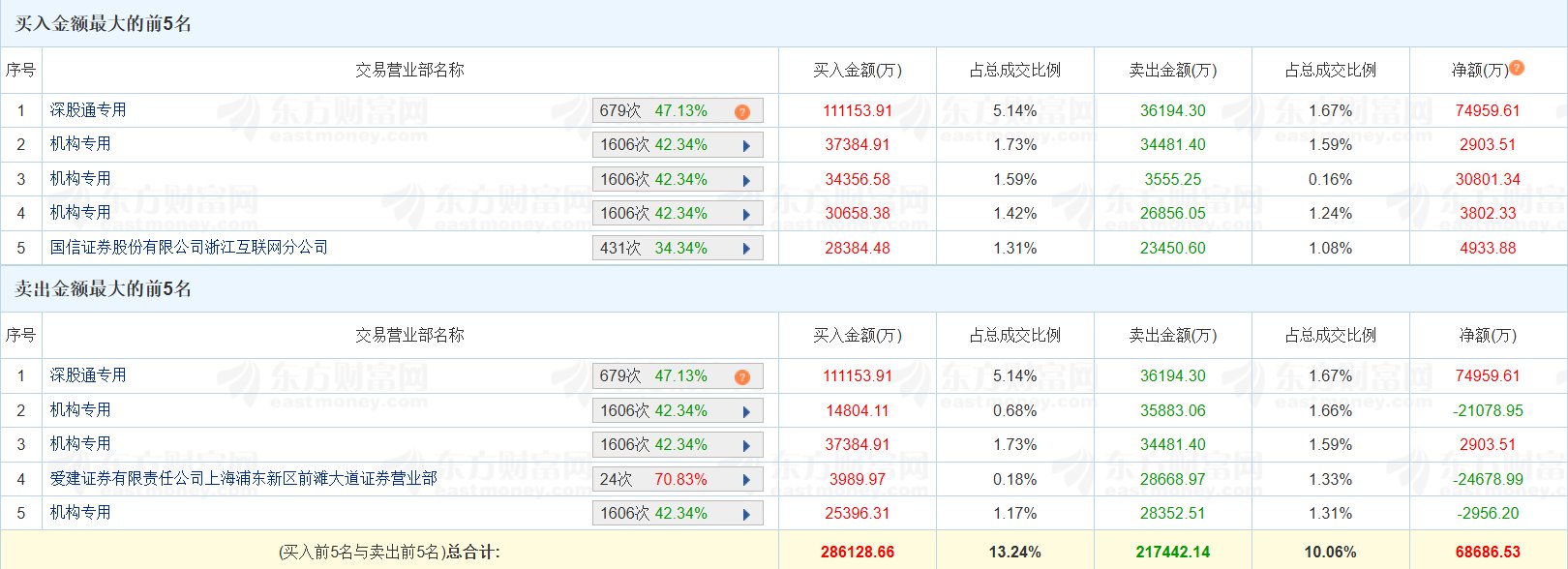Screen dimensions: 1568x569
Task: Open 爱建证券上海浦东新区前滩大道证券营业部 link
Action: tap(243, 478)
